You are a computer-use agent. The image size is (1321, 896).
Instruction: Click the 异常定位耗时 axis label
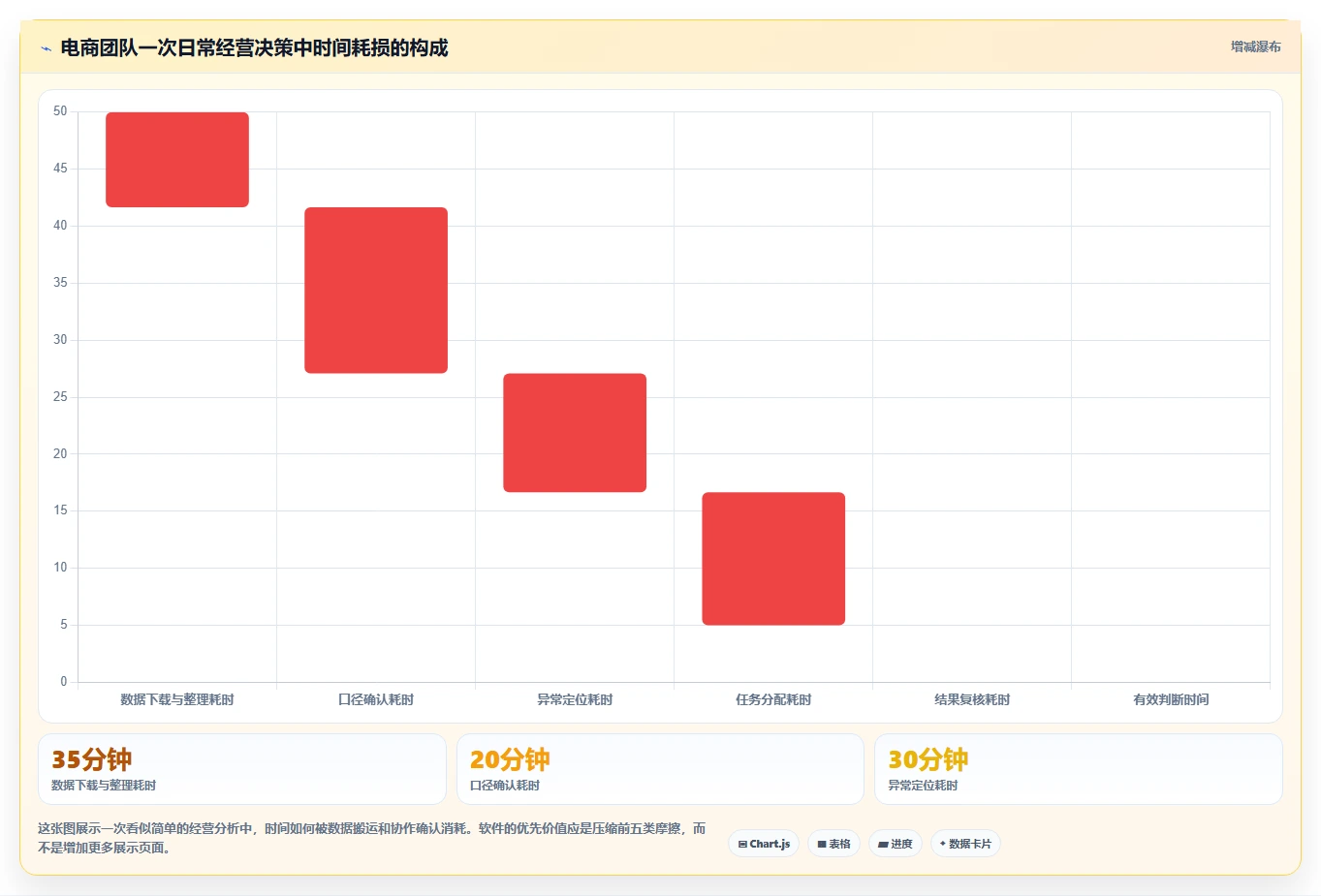[575, 699]
